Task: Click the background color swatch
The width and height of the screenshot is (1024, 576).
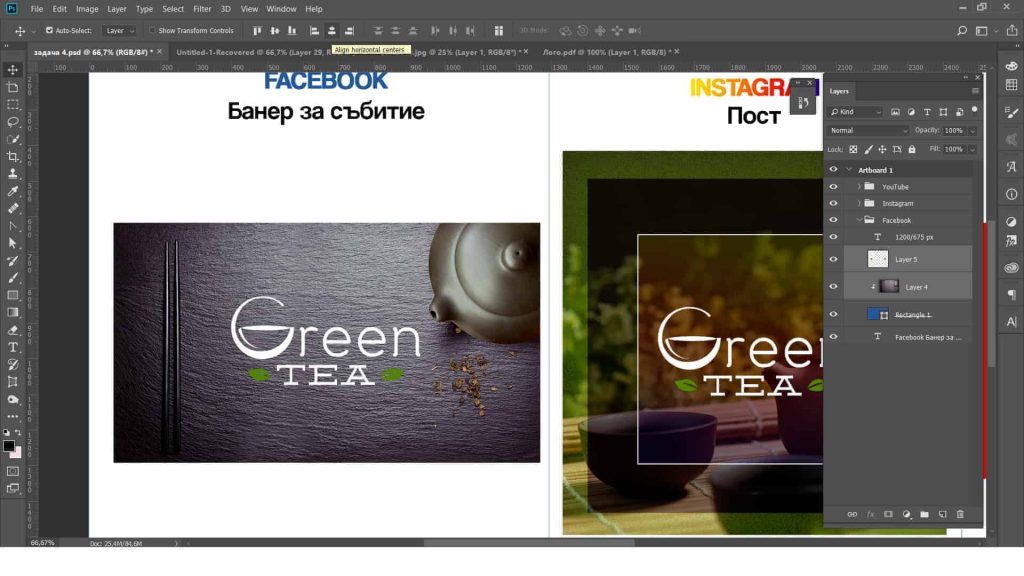Action: click(x=16, y=453)
